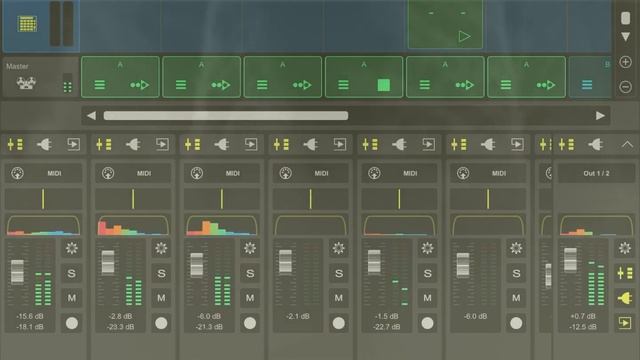This screenshot has height=360, width=640.
Task: Solo the -2.1 dB channel
Action: (x=338, y=273)
